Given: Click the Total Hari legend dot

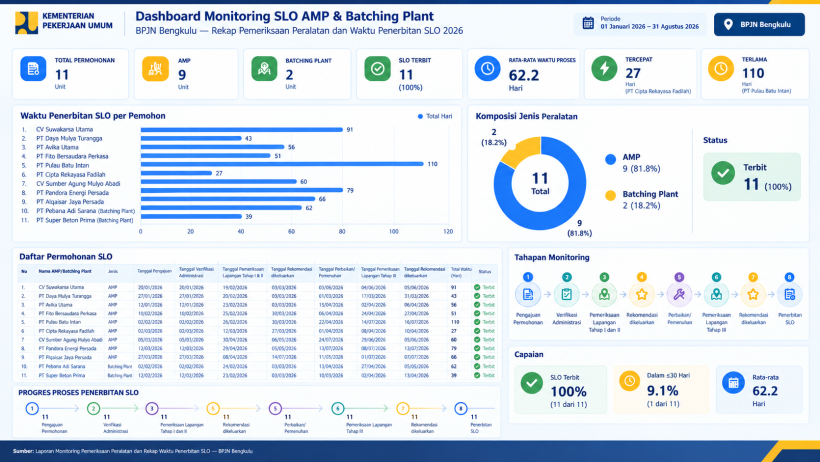Looking at the screenshot, I should 420,116.
